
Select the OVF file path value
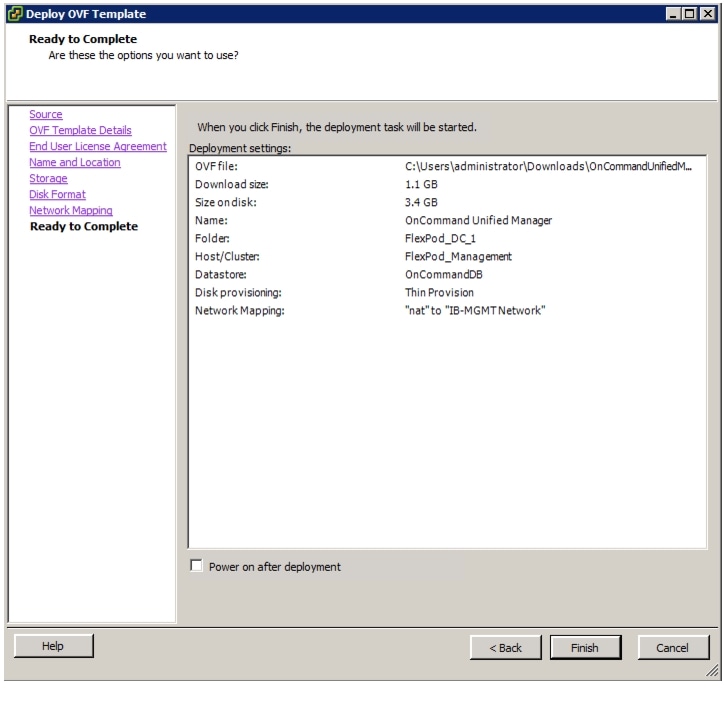coord(548,166)
